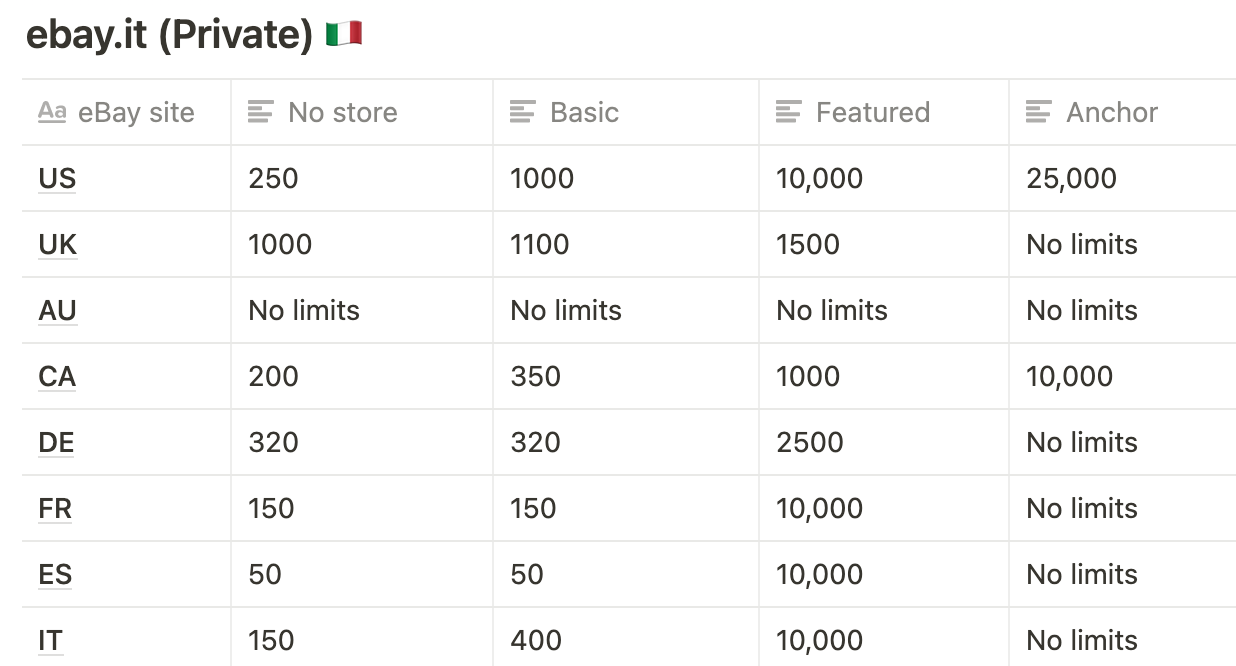Open the DE row page
Viewport: 1236px width, 666px height.
pyautogui.click(x=56, y=442)
